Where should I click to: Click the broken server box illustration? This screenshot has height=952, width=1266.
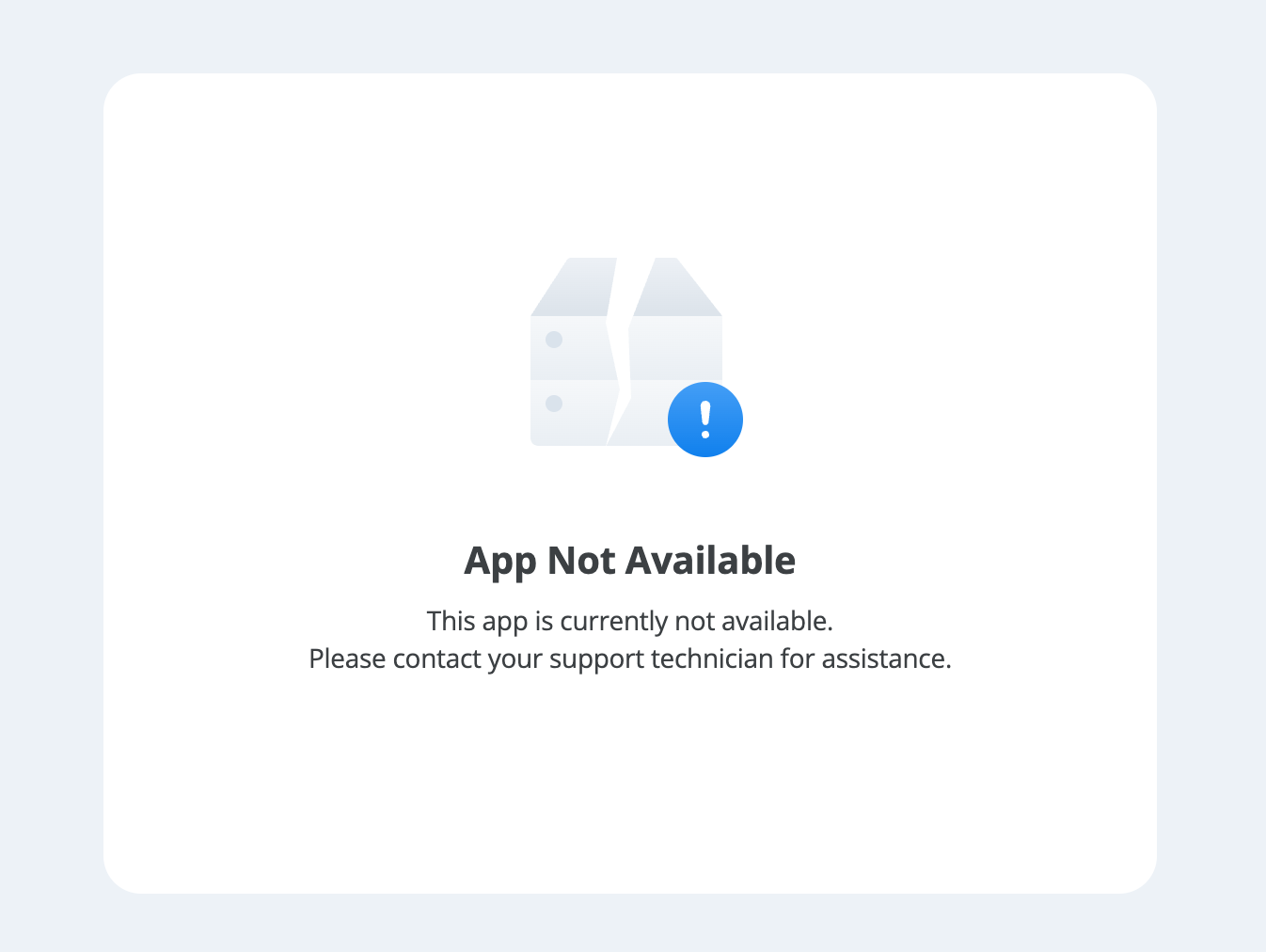(637, 357)
